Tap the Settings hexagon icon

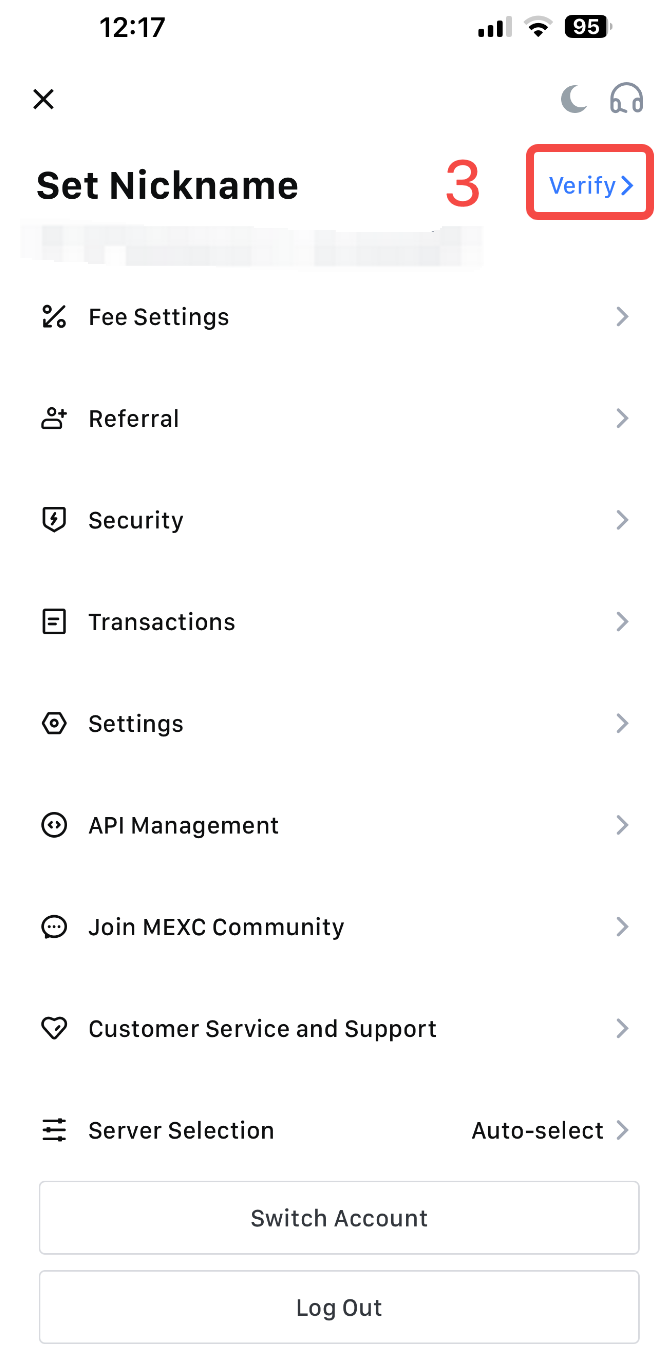click(x=54, y=724)
